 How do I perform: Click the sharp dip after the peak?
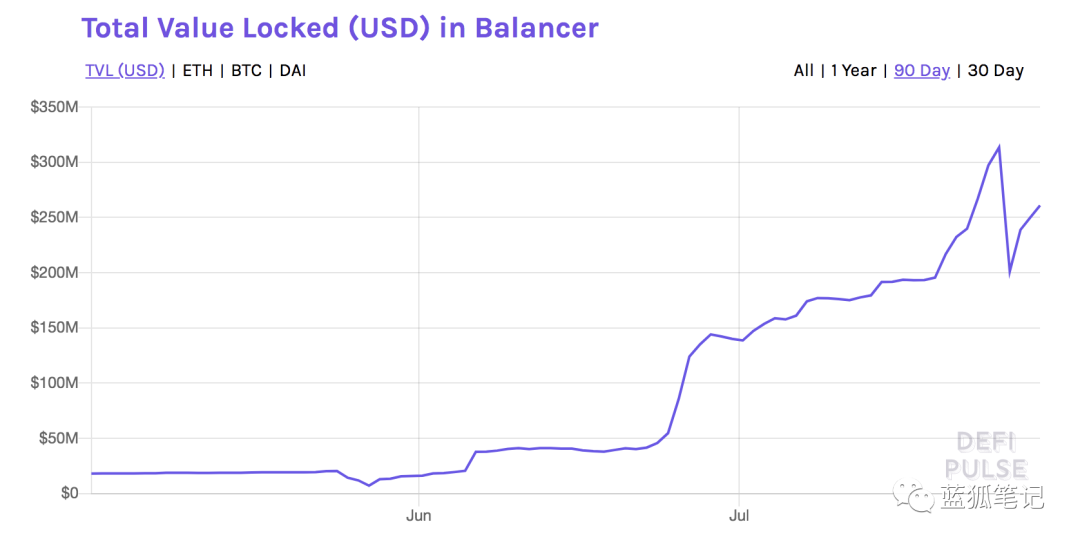(1009, 272)
